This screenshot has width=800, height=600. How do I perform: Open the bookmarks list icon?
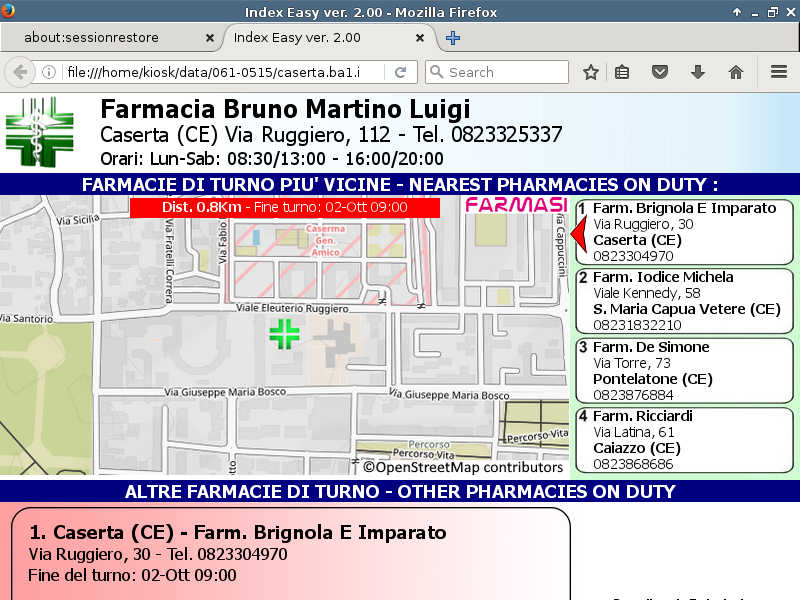tap(622, 72)
